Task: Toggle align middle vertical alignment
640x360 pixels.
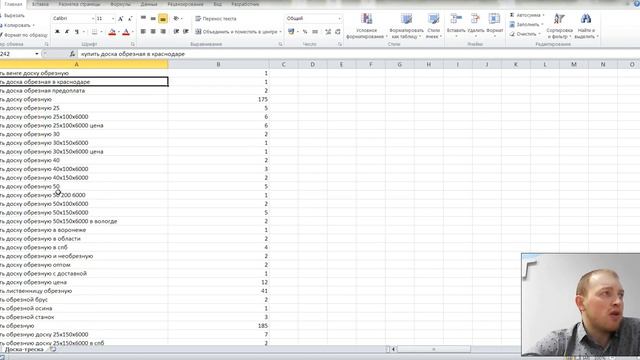Action: coord(153,18)
